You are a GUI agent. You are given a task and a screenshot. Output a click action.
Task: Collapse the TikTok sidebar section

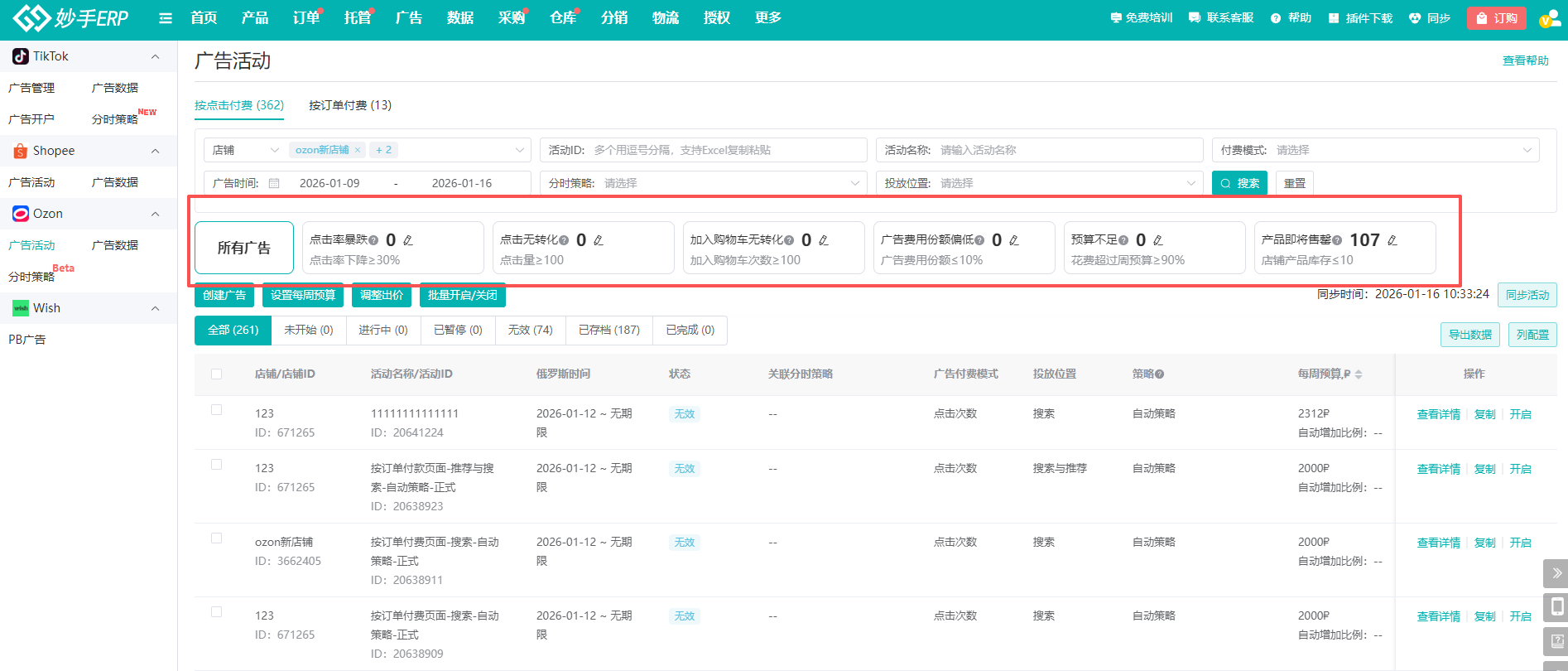point(155,56)
